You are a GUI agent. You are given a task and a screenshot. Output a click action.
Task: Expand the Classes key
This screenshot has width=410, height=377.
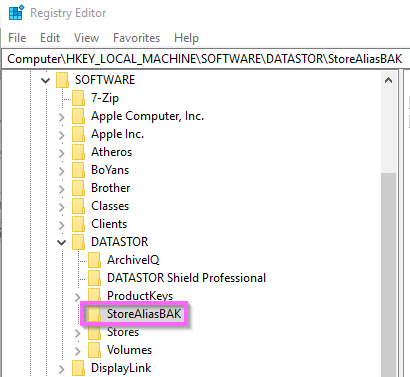coord(62,207)
